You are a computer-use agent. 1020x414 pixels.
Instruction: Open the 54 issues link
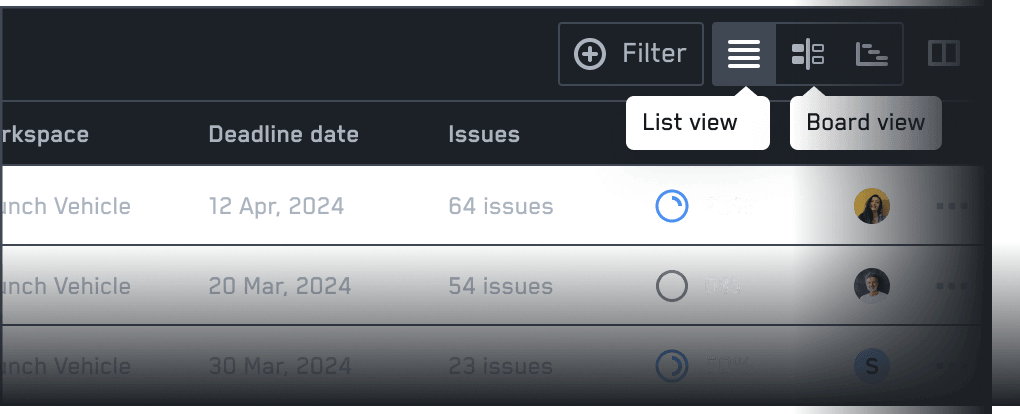click(x=500, y=286)
